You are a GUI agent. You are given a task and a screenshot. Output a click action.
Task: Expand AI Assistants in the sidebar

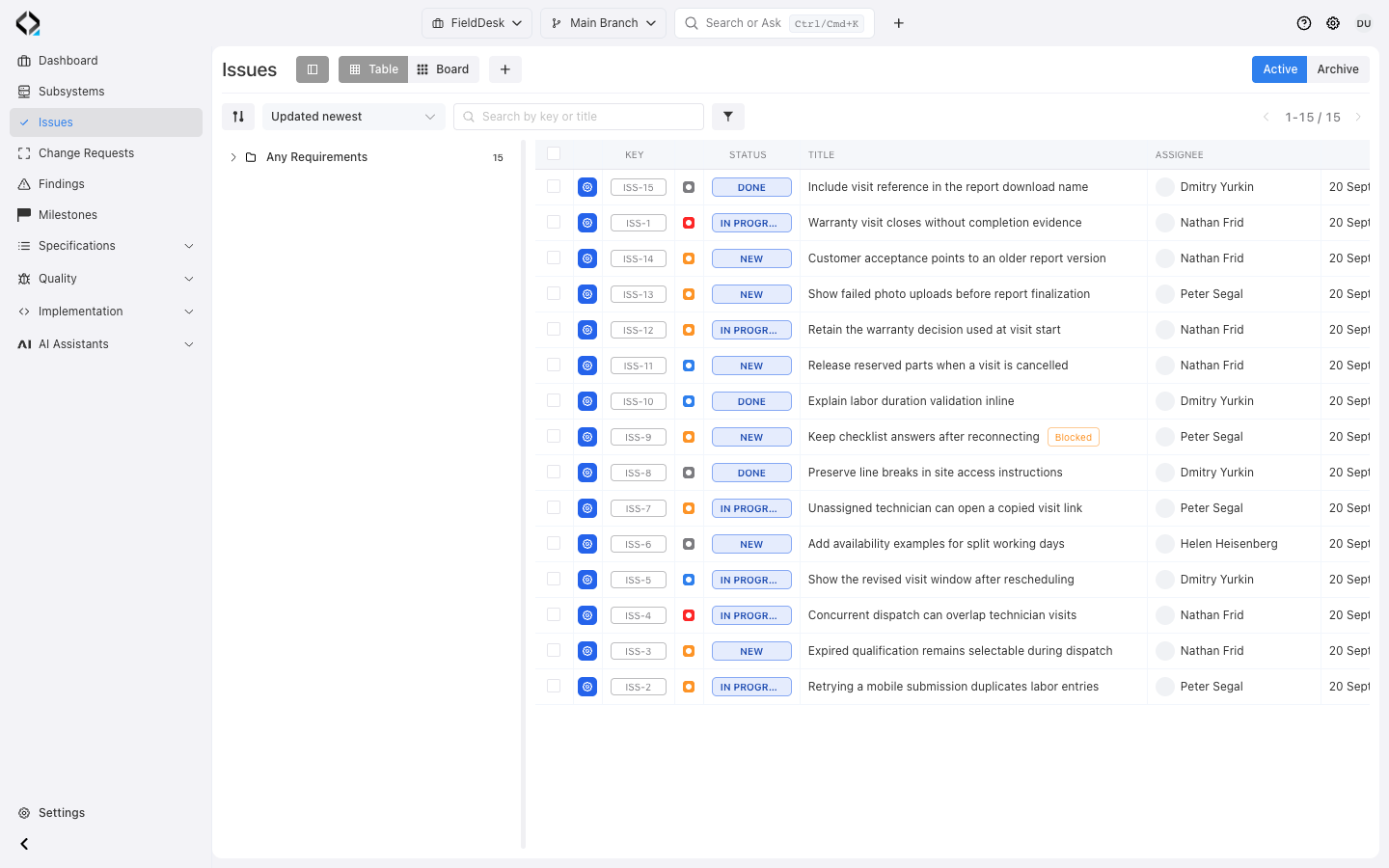tap(106, 344)
